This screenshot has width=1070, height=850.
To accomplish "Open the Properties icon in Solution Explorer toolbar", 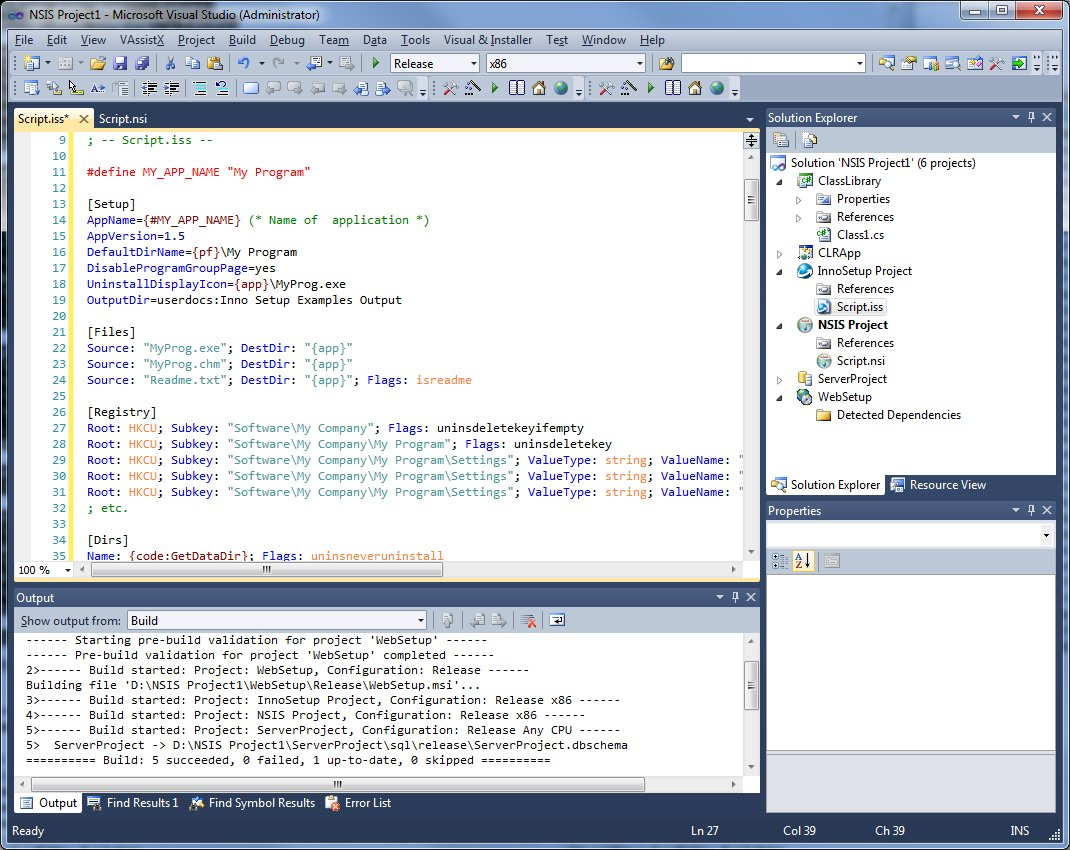I will coord(781,141).
